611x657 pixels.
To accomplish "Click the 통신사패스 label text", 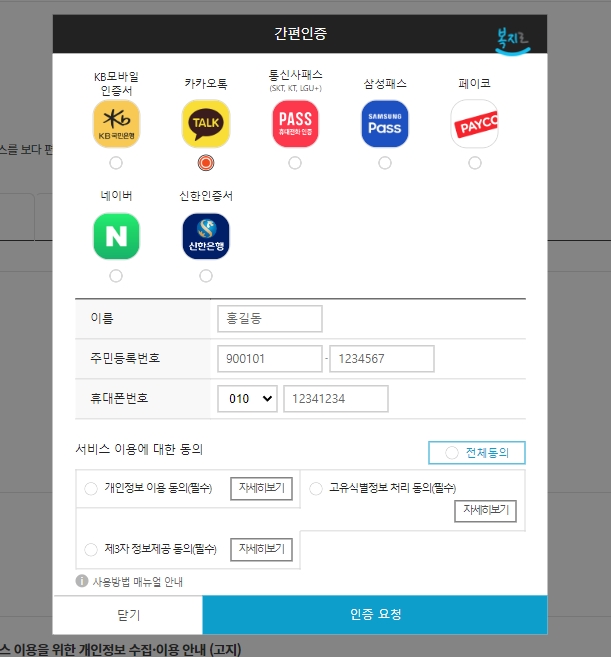I will [295, 75].
